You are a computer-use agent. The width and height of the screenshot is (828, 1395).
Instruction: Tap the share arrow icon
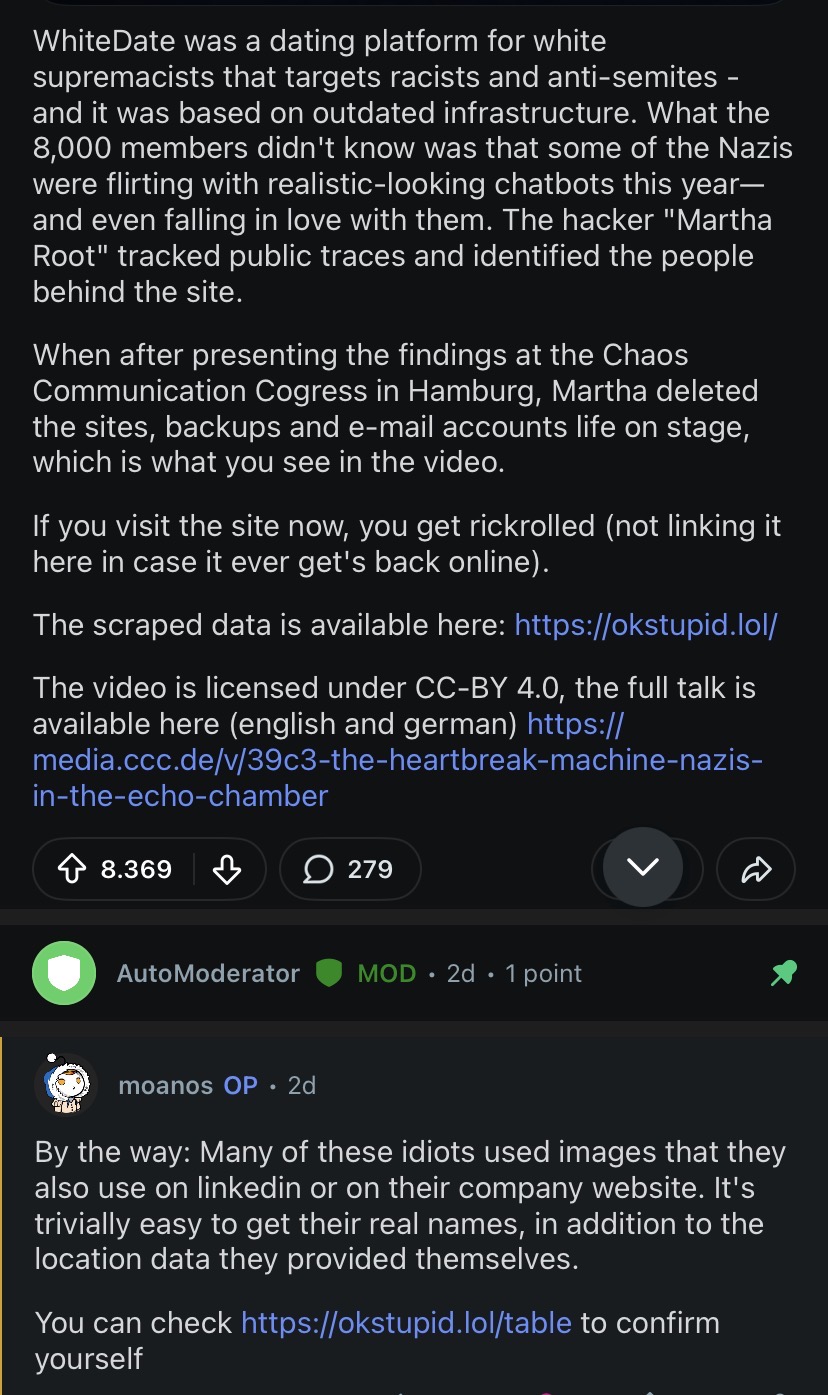tap(757, 869)
